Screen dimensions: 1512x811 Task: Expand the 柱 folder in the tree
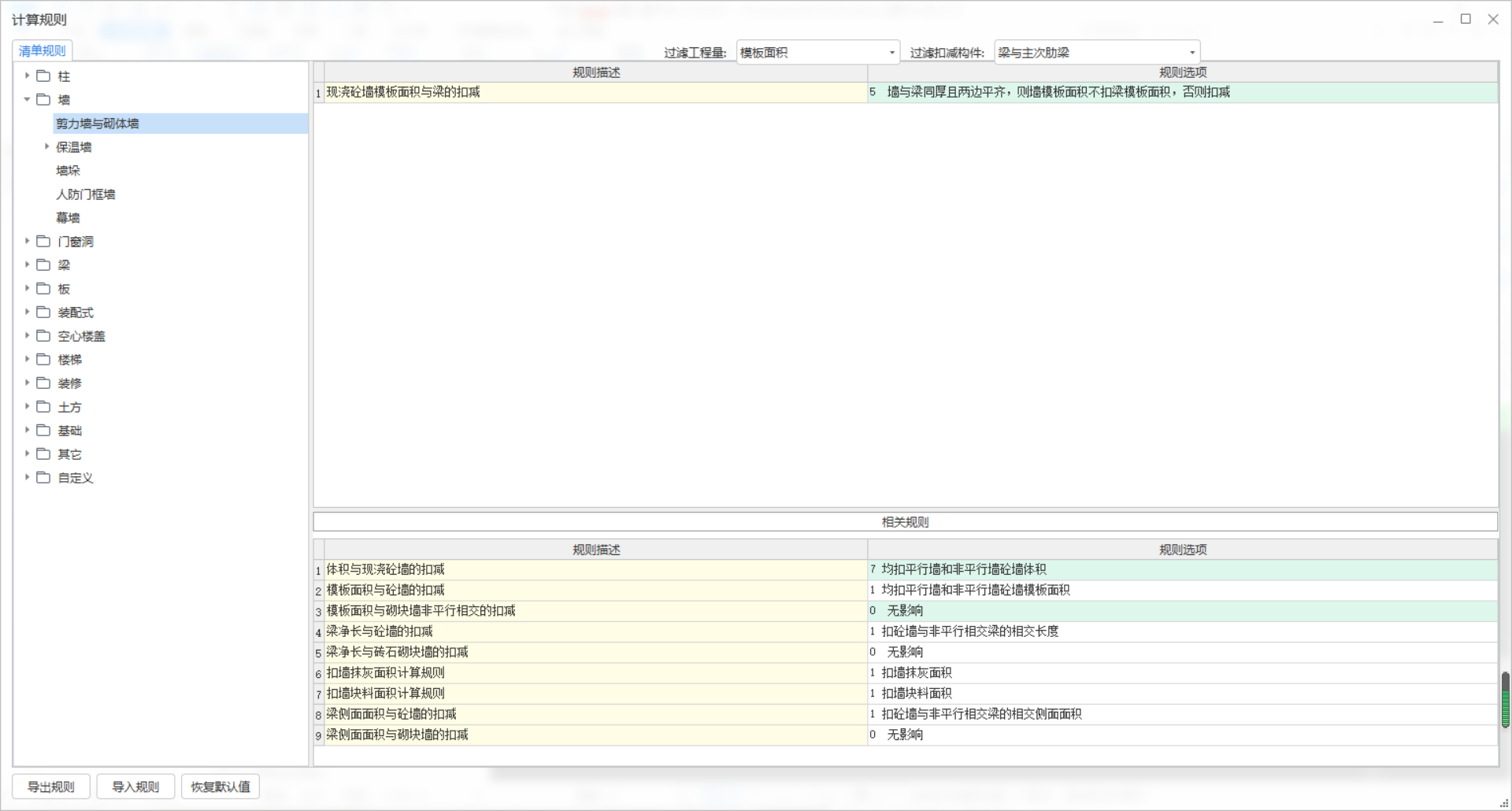click(x=27, y=76)
